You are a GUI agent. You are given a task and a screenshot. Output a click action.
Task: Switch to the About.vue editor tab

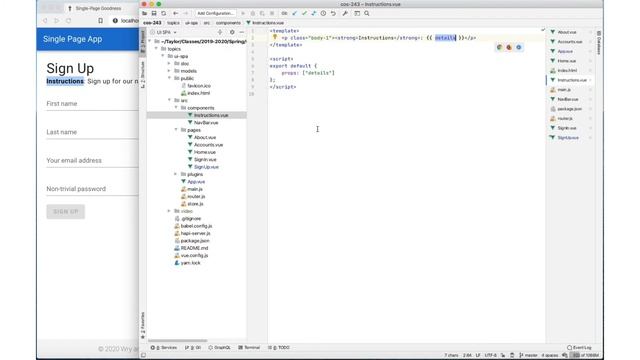567,32
